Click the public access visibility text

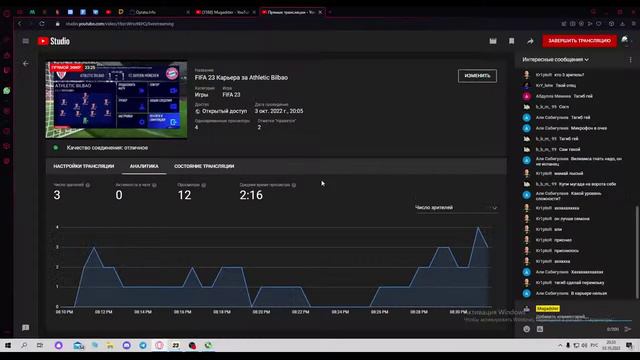click(224, 111)
